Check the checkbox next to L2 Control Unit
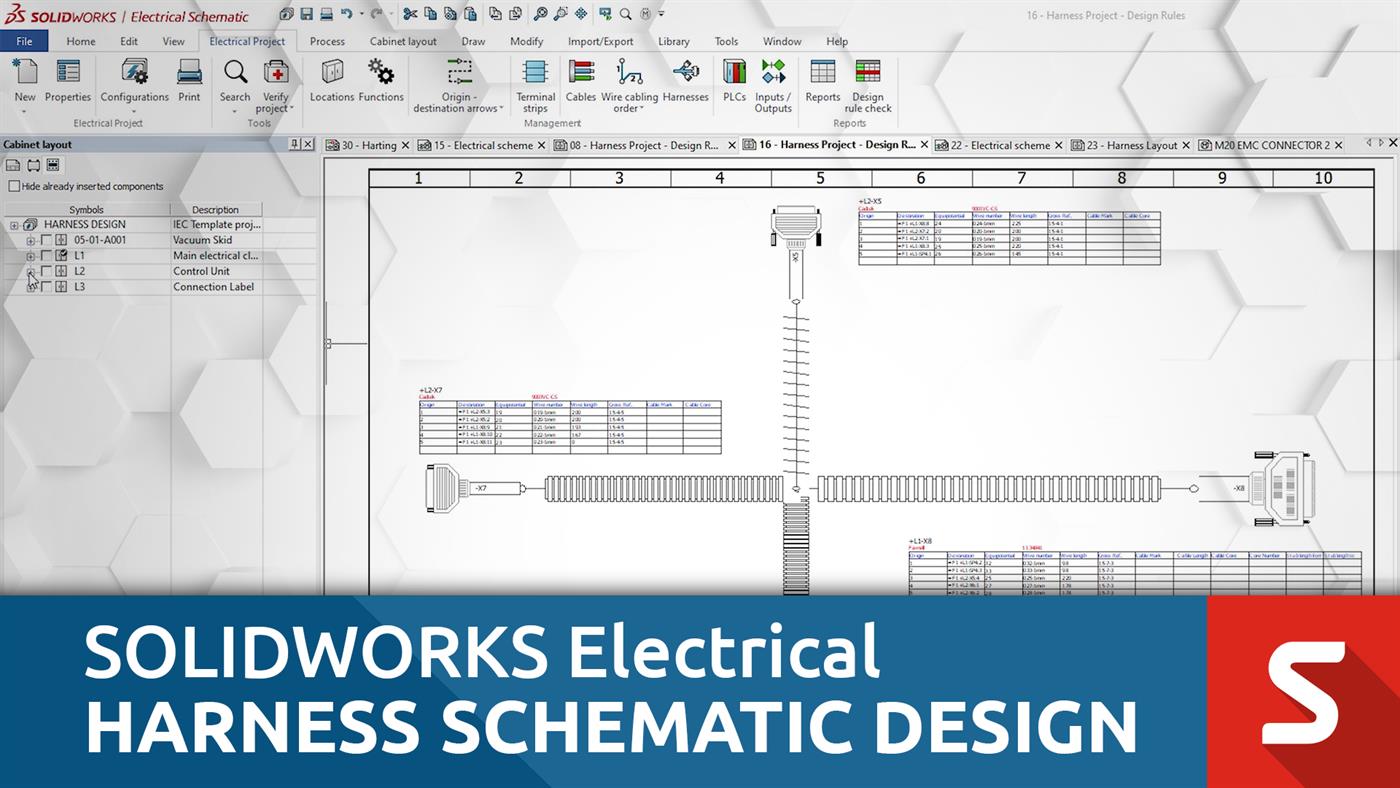The width and height of the screenshot is (1400, 788). click(x=47, y=271)
